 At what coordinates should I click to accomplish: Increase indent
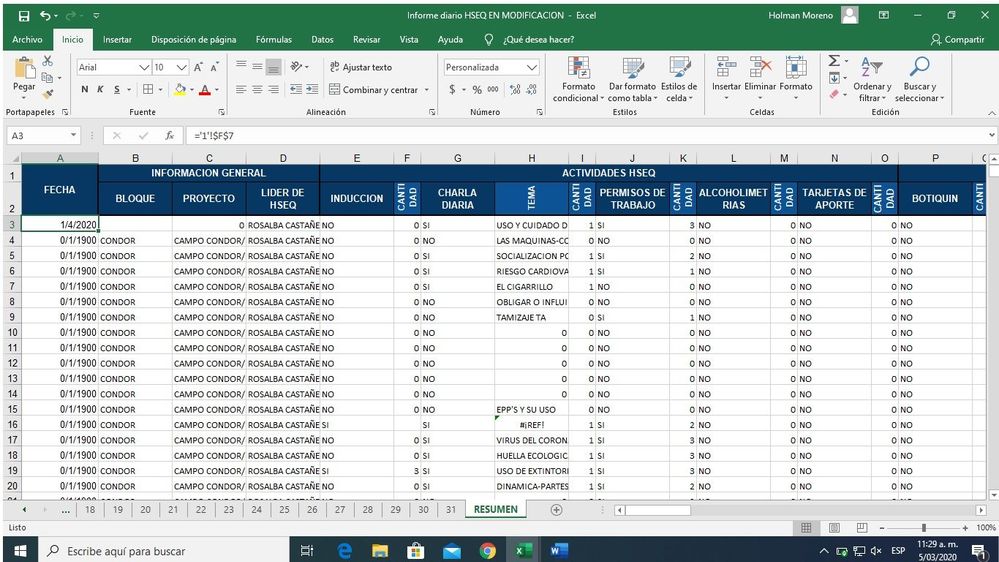click(312, 90)
